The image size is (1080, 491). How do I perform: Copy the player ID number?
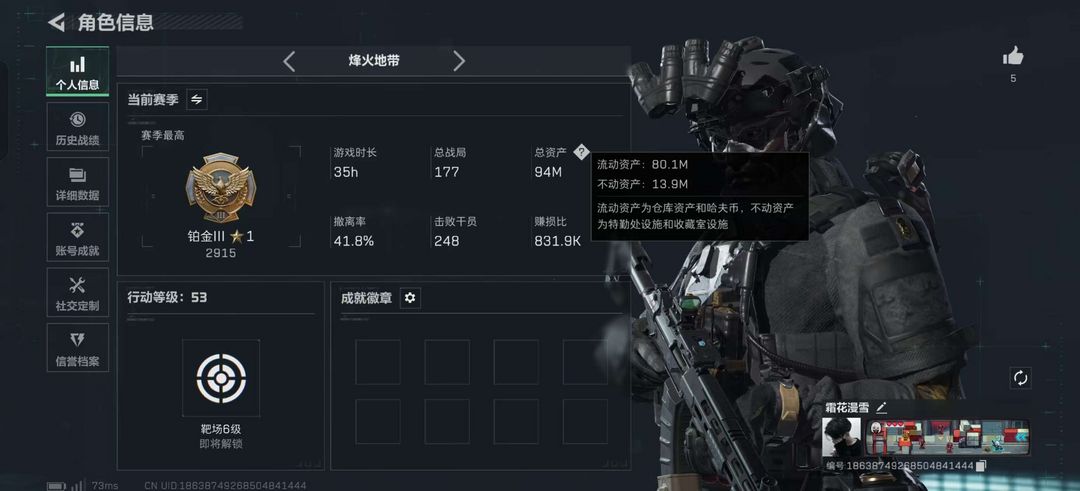tap(983, 466)
